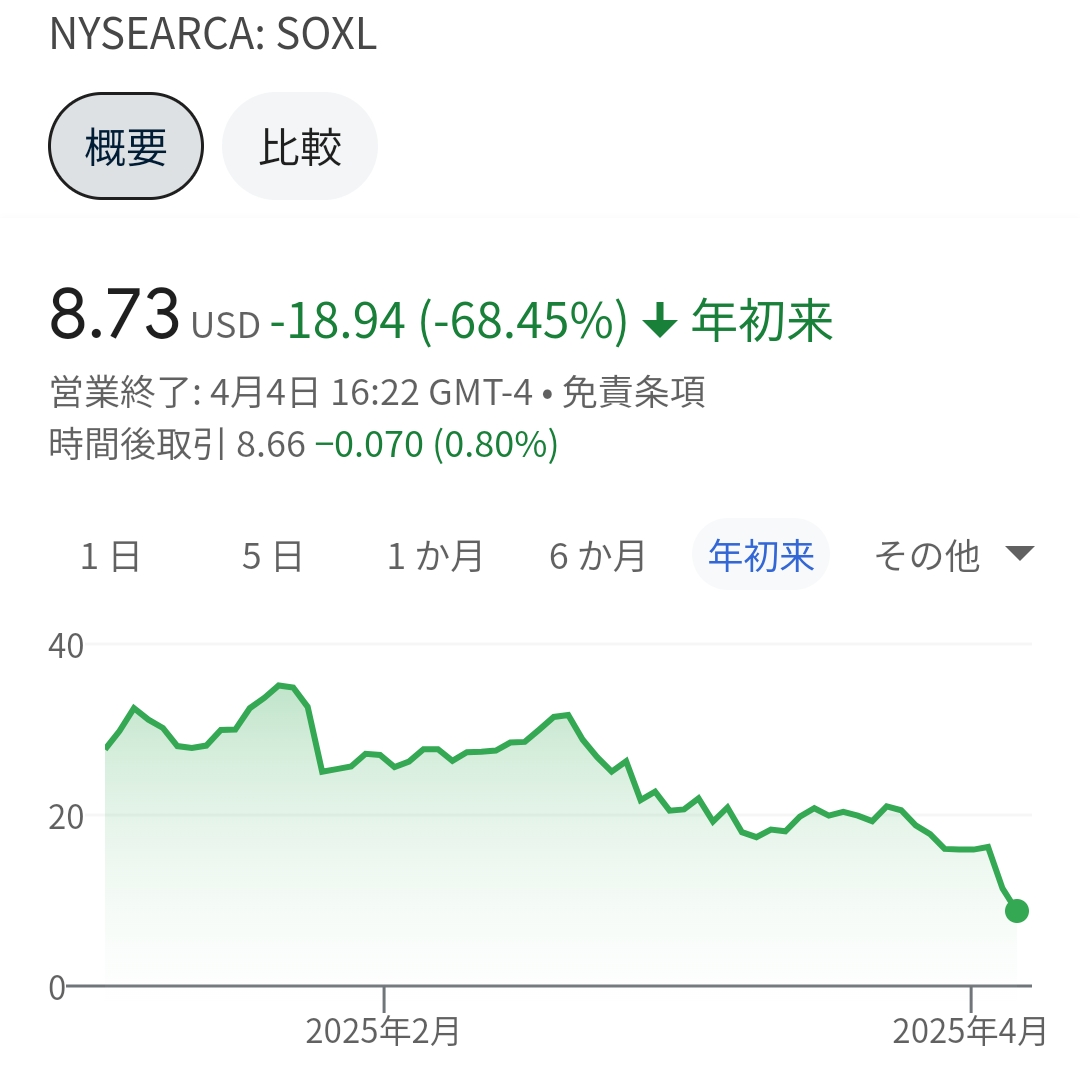This screenshot has width=1080, height=1092.
Task: Click the green endpoint dot on the chart
Action: (x=1017, y=910)
